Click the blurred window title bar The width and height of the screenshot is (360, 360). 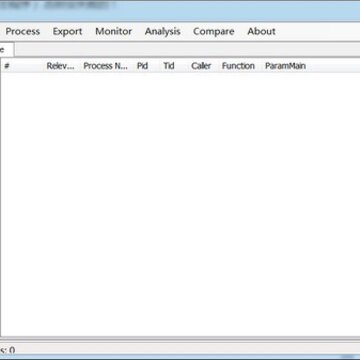180,11
